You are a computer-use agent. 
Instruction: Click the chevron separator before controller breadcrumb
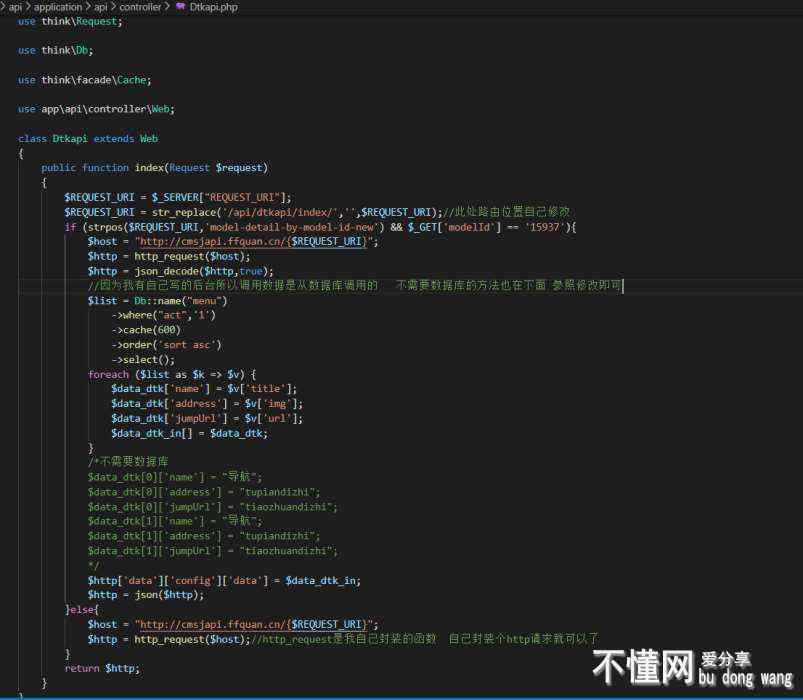coord(114,7)
